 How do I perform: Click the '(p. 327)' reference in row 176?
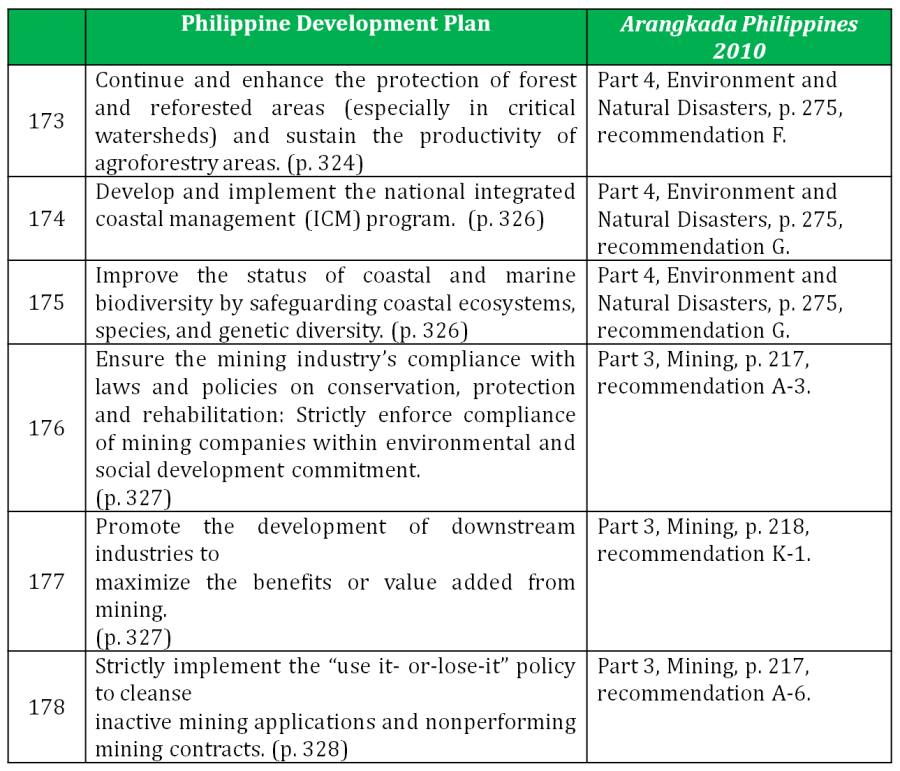coord(133,498)
